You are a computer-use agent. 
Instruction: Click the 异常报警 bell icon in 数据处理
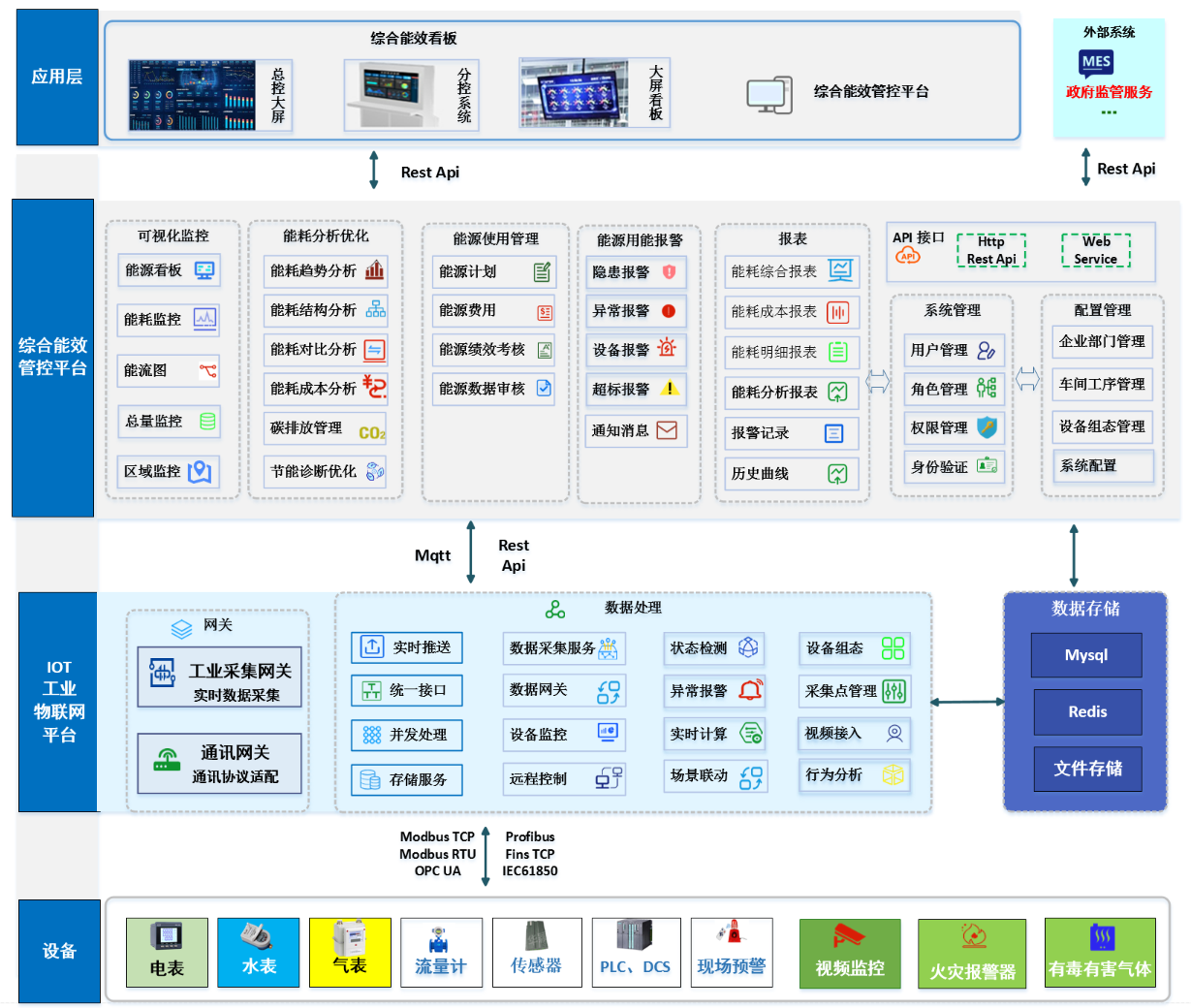tap(750, 690)
